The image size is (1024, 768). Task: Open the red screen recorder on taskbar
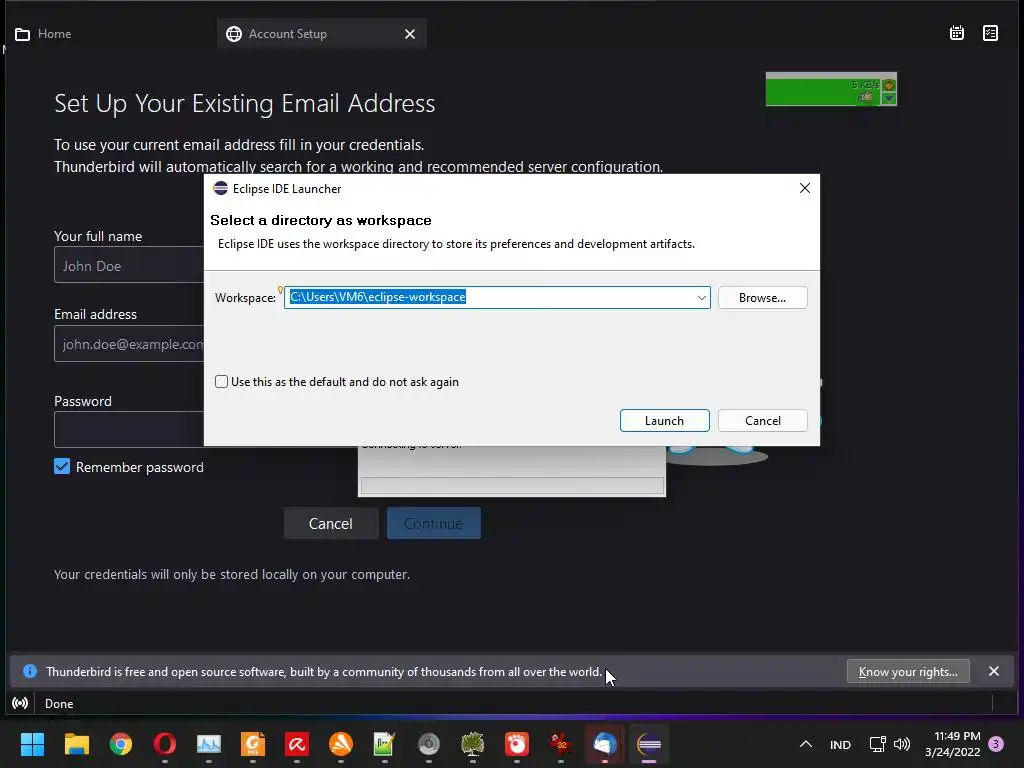coord(517,744)
